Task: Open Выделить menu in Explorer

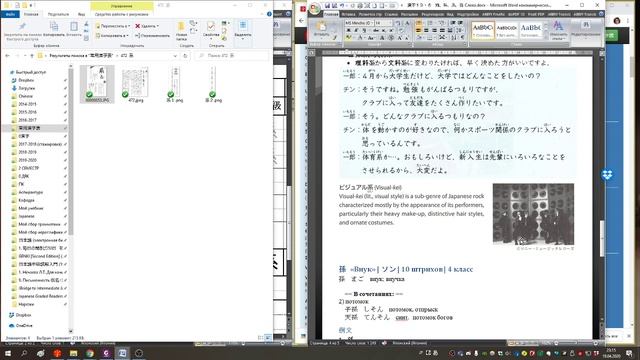Action: (x=243, y=30)
